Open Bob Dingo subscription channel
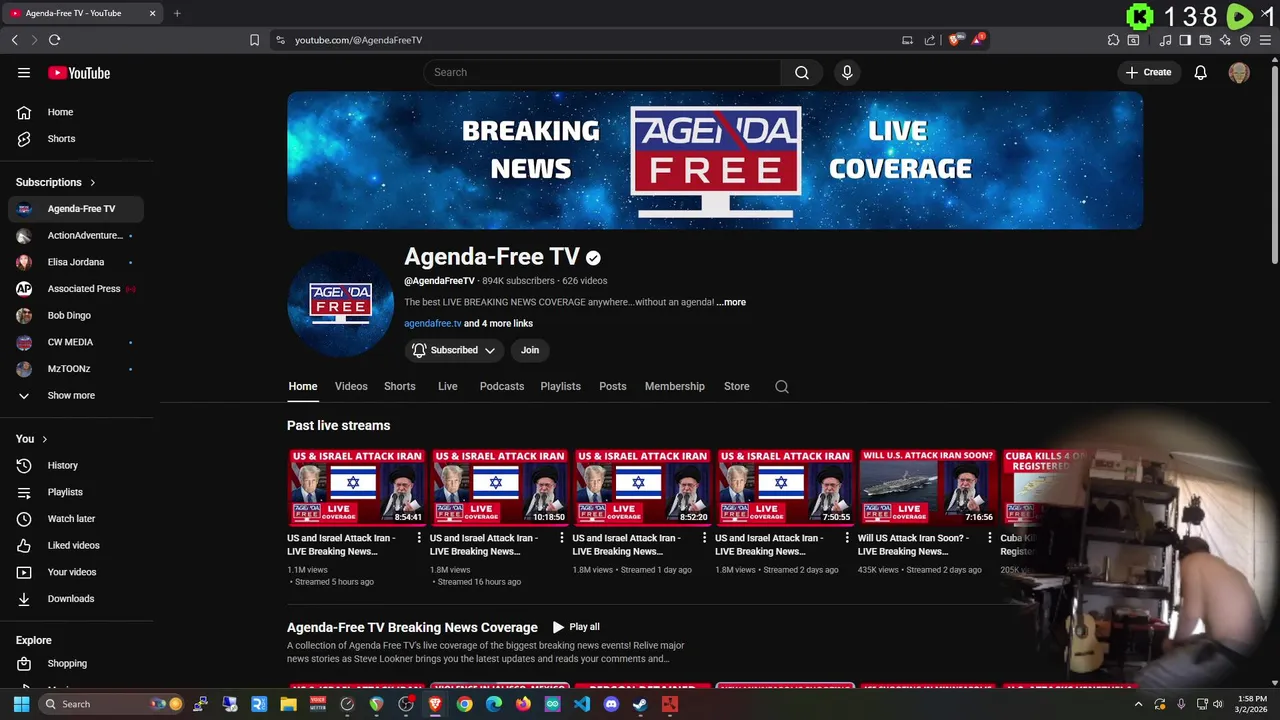The height and width of the screenshot is (720, 1280). point(76,315)
